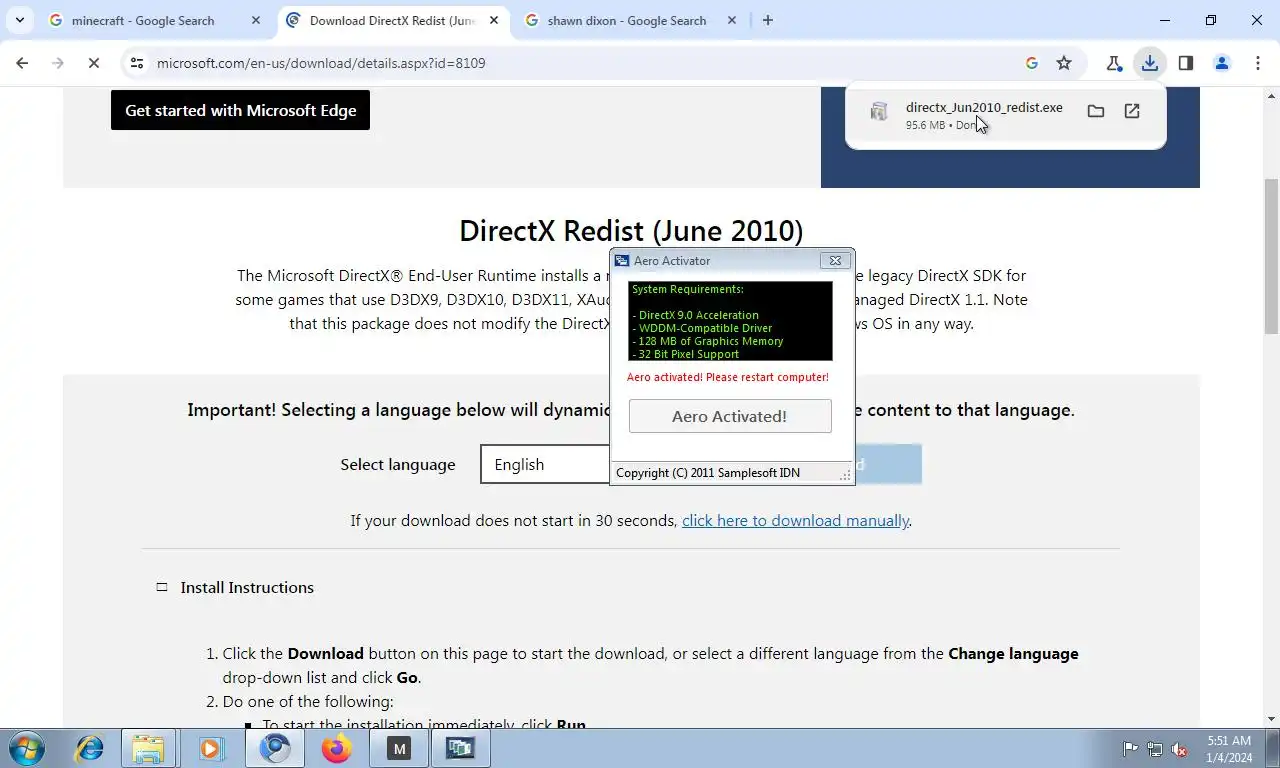This screenshot has height=768, width=1280.
Task: Launch Firefox from the taskbar
Action: point(336,748)
